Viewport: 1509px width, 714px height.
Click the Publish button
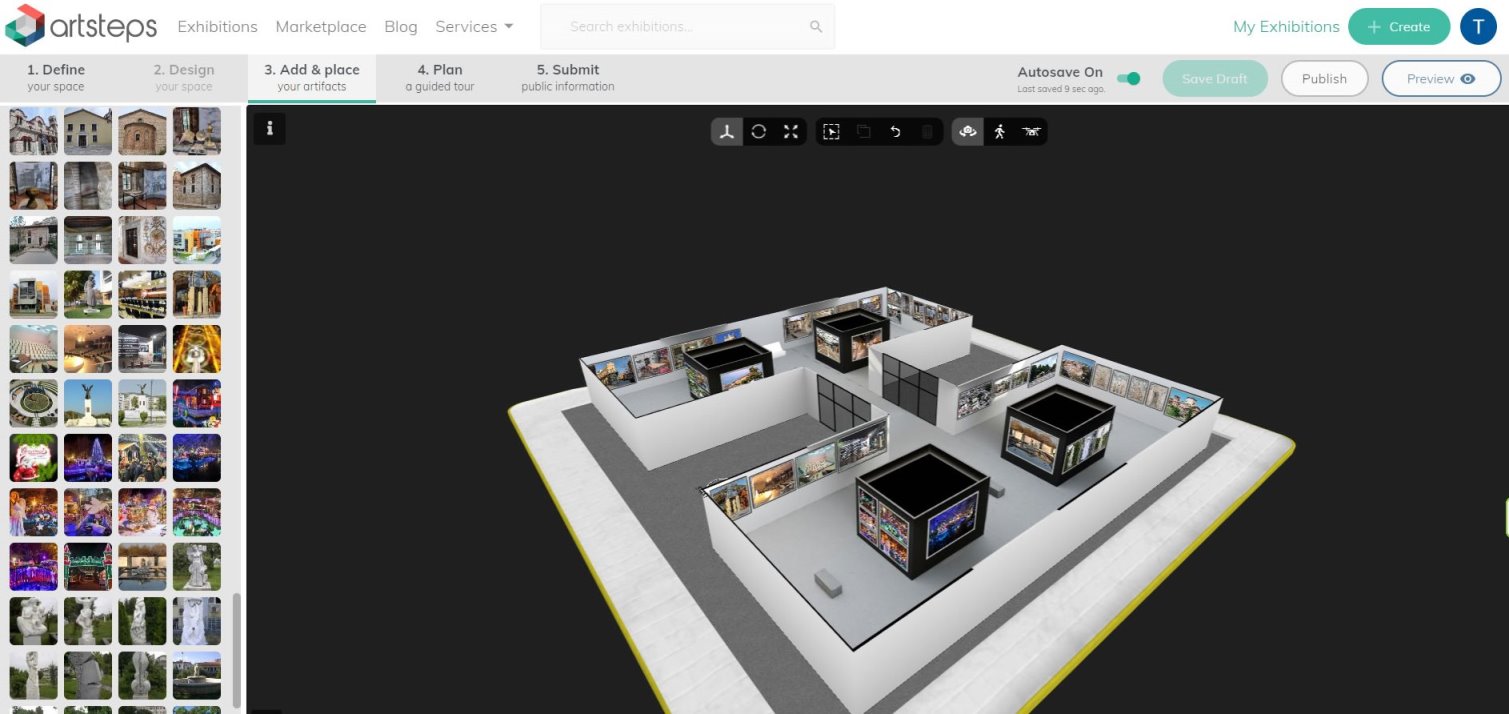click(1324, 79)
